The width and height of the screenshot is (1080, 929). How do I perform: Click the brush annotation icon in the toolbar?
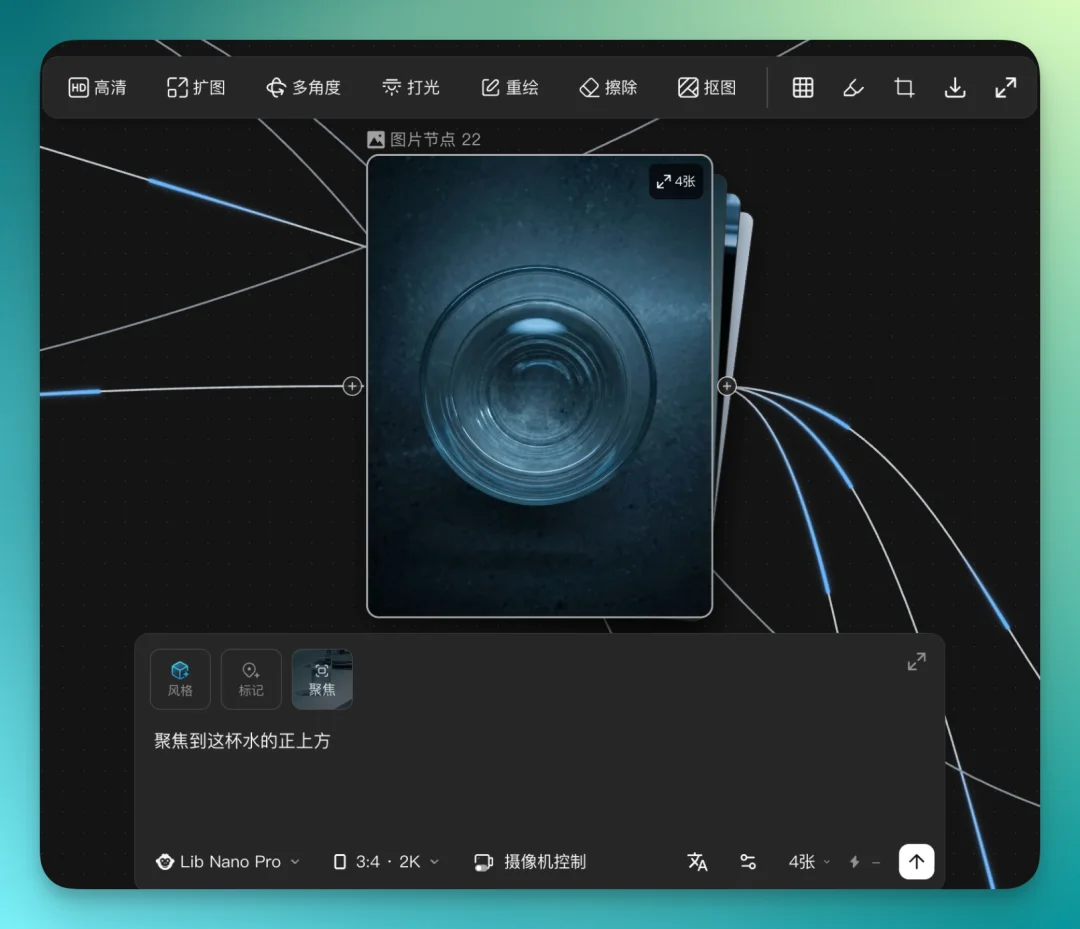[x=853, y=87]
